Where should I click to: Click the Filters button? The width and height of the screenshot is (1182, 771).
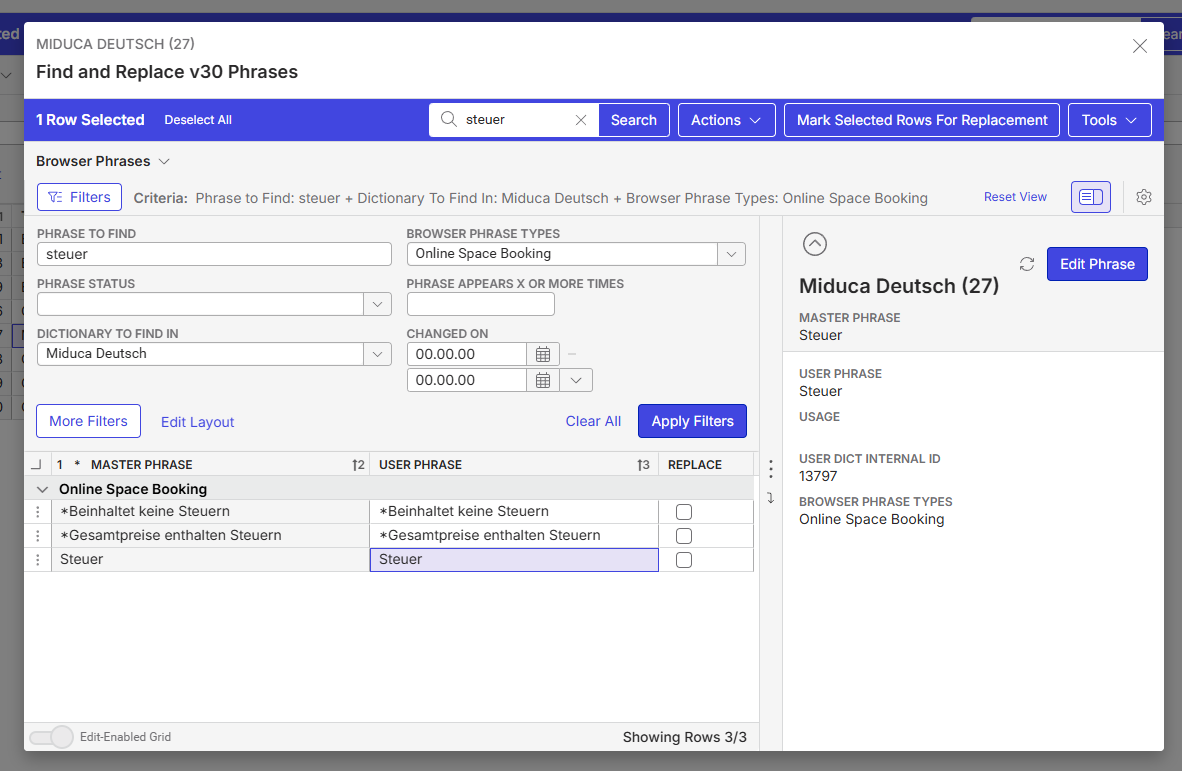coord(79,197)
